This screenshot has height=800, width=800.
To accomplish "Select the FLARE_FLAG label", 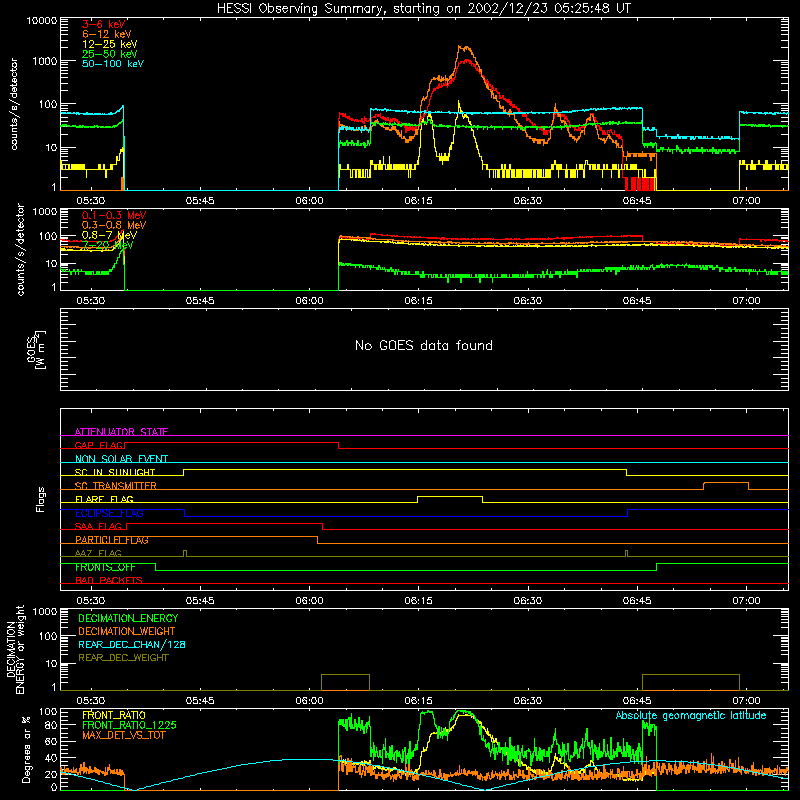I will pos(104,499).
